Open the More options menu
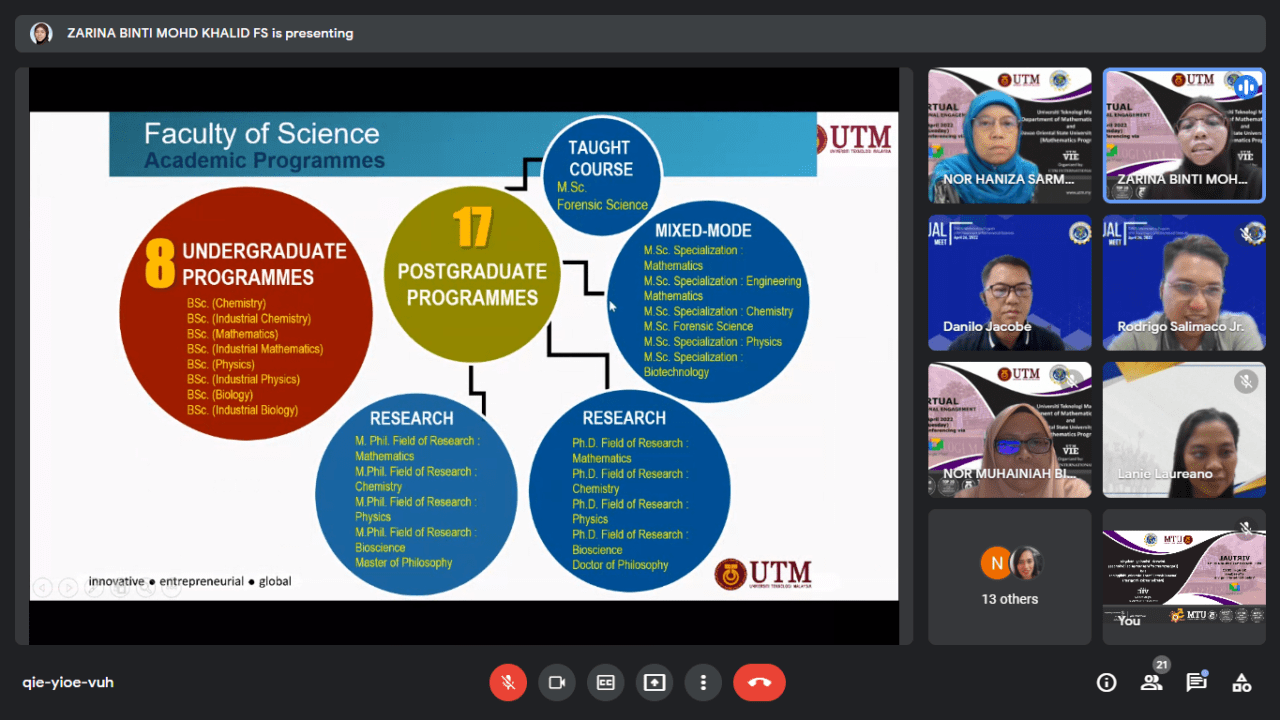Viewport: 1280px width, 720px height. tap(703, 682)
